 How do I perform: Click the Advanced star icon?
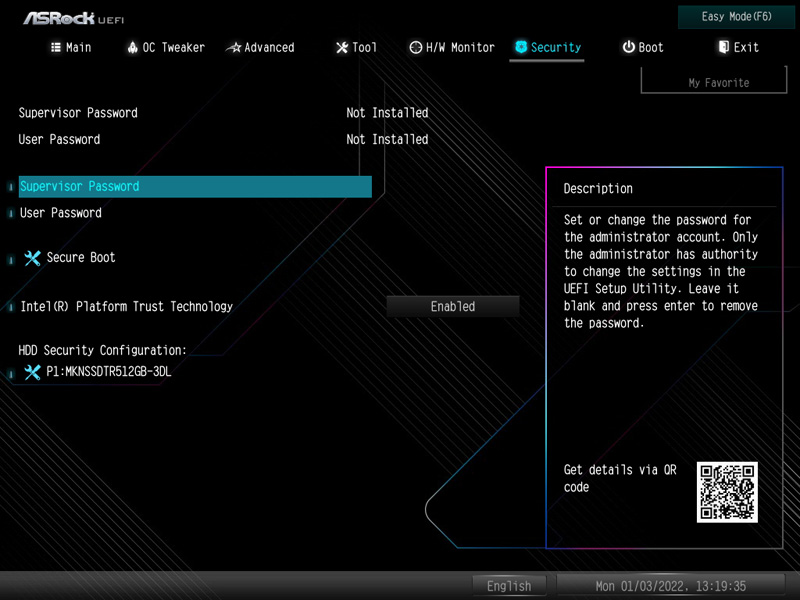(234, 48)
